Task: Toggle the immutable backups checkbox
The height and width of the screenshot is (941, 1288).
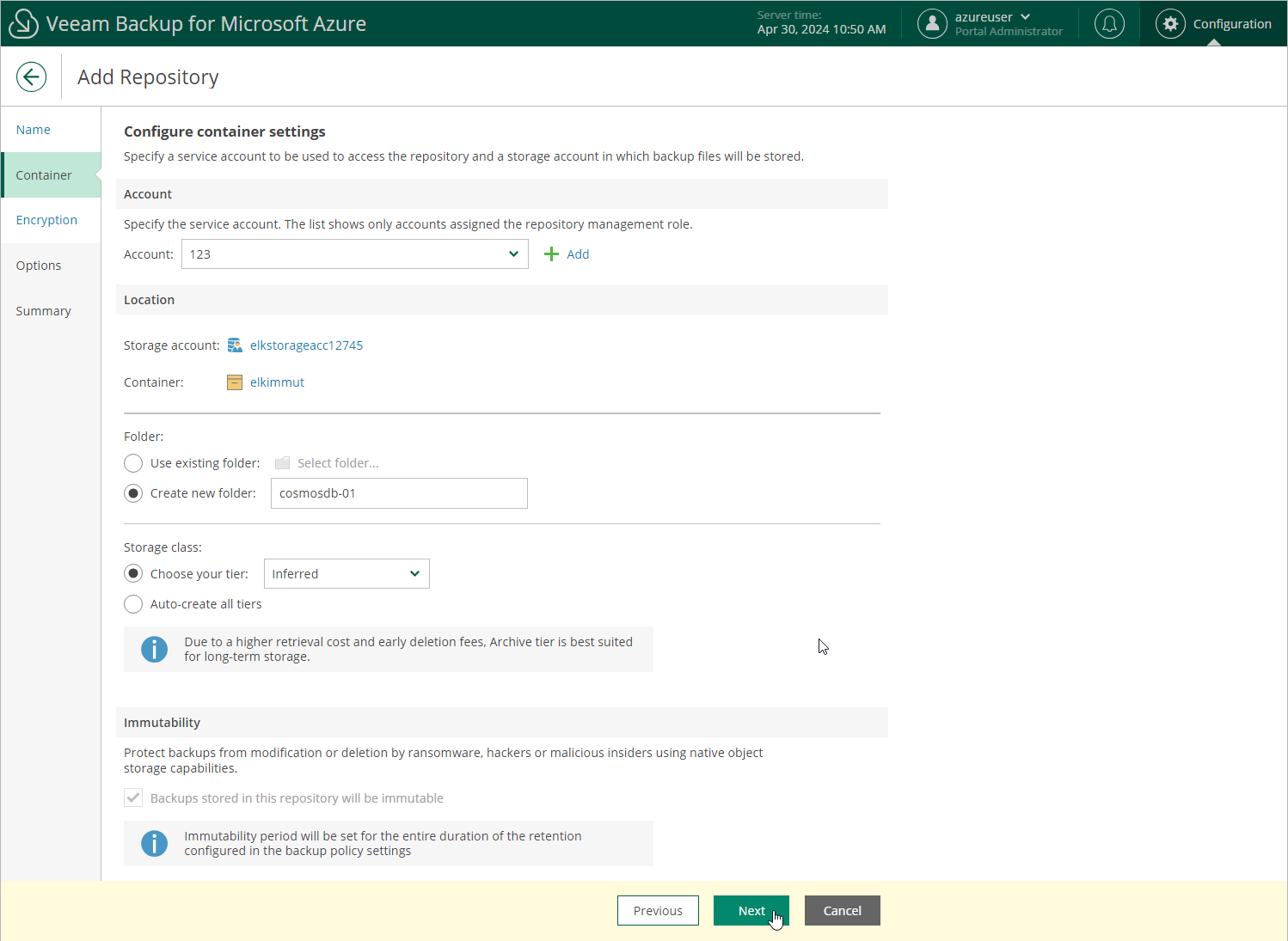Action: pos(133,798)
